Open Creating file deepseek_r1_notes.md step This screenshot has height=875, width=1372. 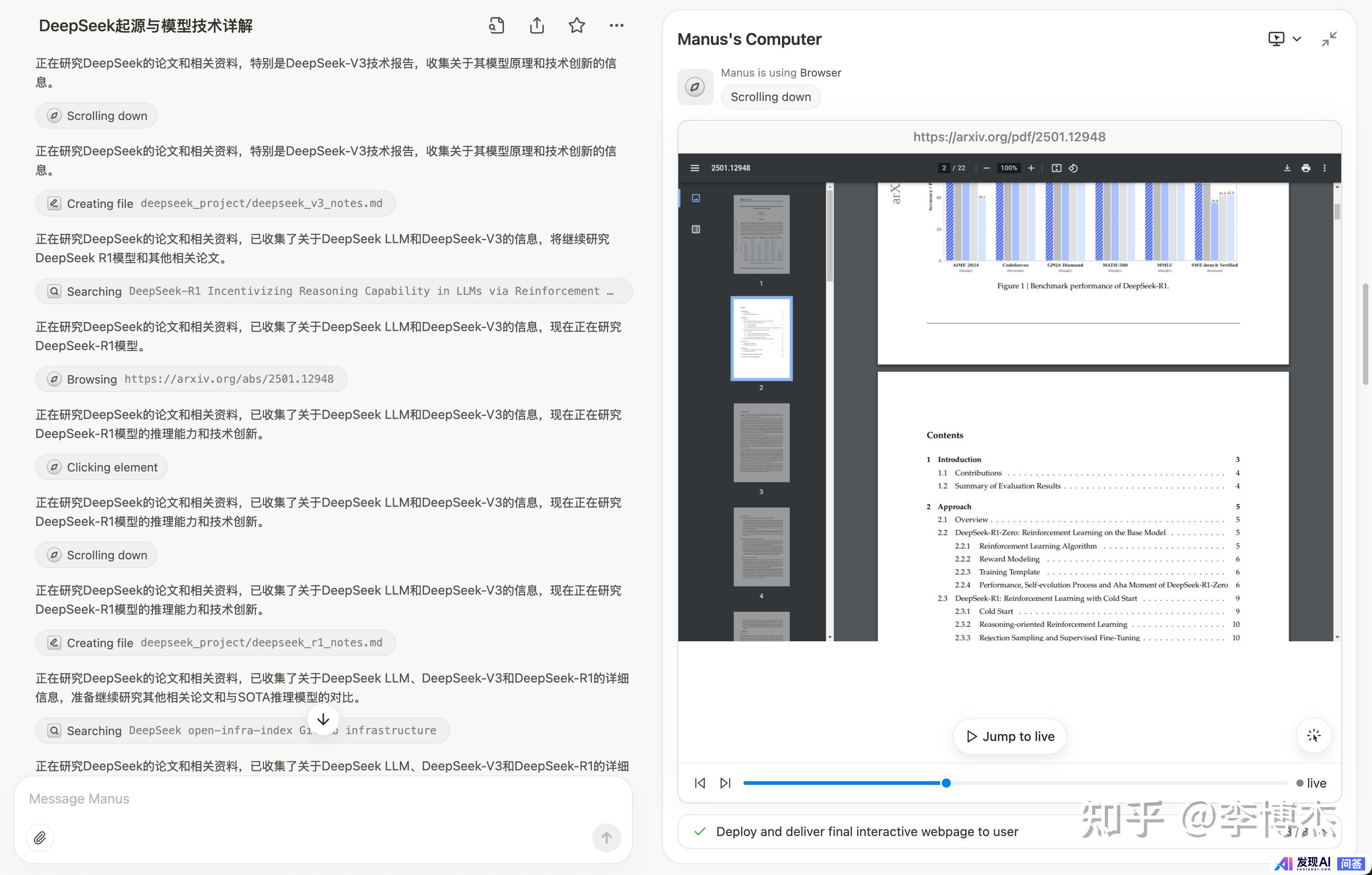click(216, 642)
